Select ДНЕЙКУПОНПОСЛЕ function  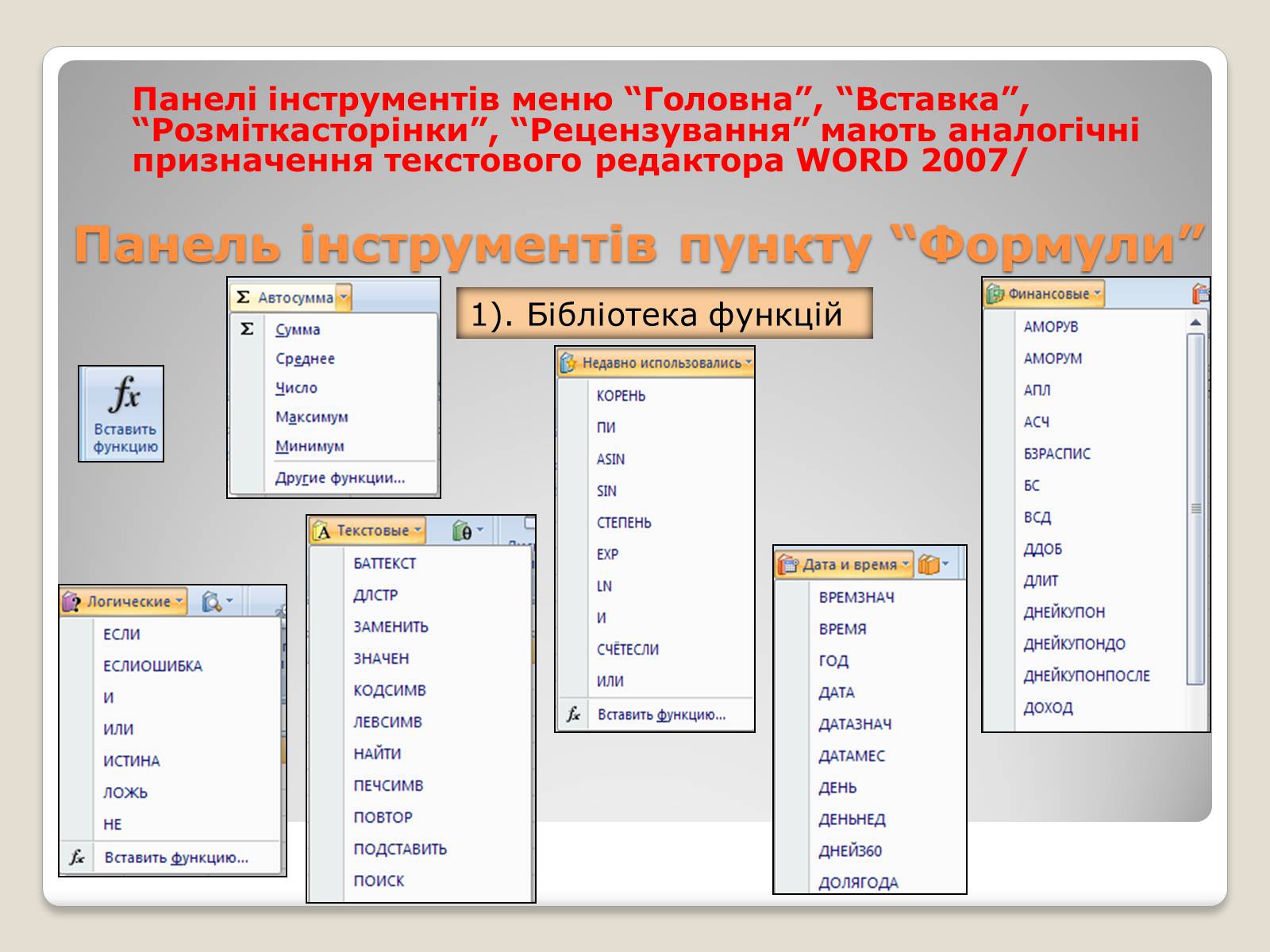(x=1086, y=676)
